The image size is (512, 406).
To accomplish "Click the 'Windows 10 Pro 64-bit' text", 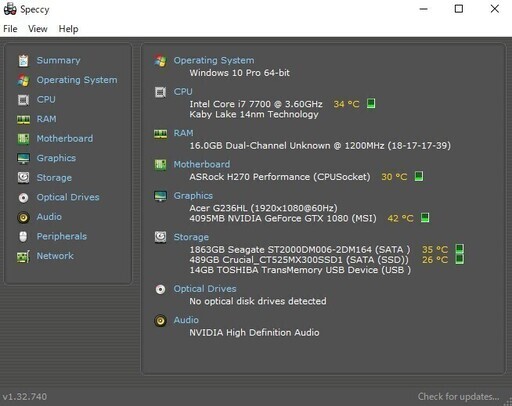I will coord(239,73).
